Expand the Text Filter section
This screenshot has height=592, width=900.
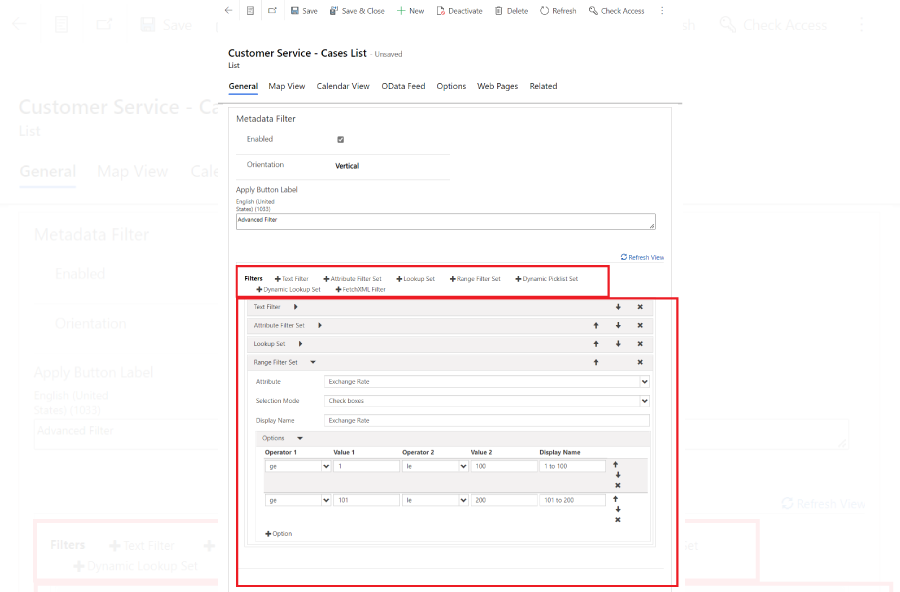[295, 307]
